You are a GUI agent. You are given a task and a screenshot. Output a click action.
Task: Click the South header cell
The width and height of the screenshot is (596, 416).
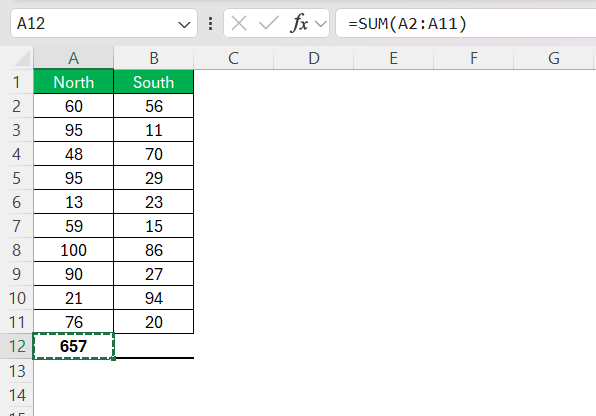click(x=154, y=82)
